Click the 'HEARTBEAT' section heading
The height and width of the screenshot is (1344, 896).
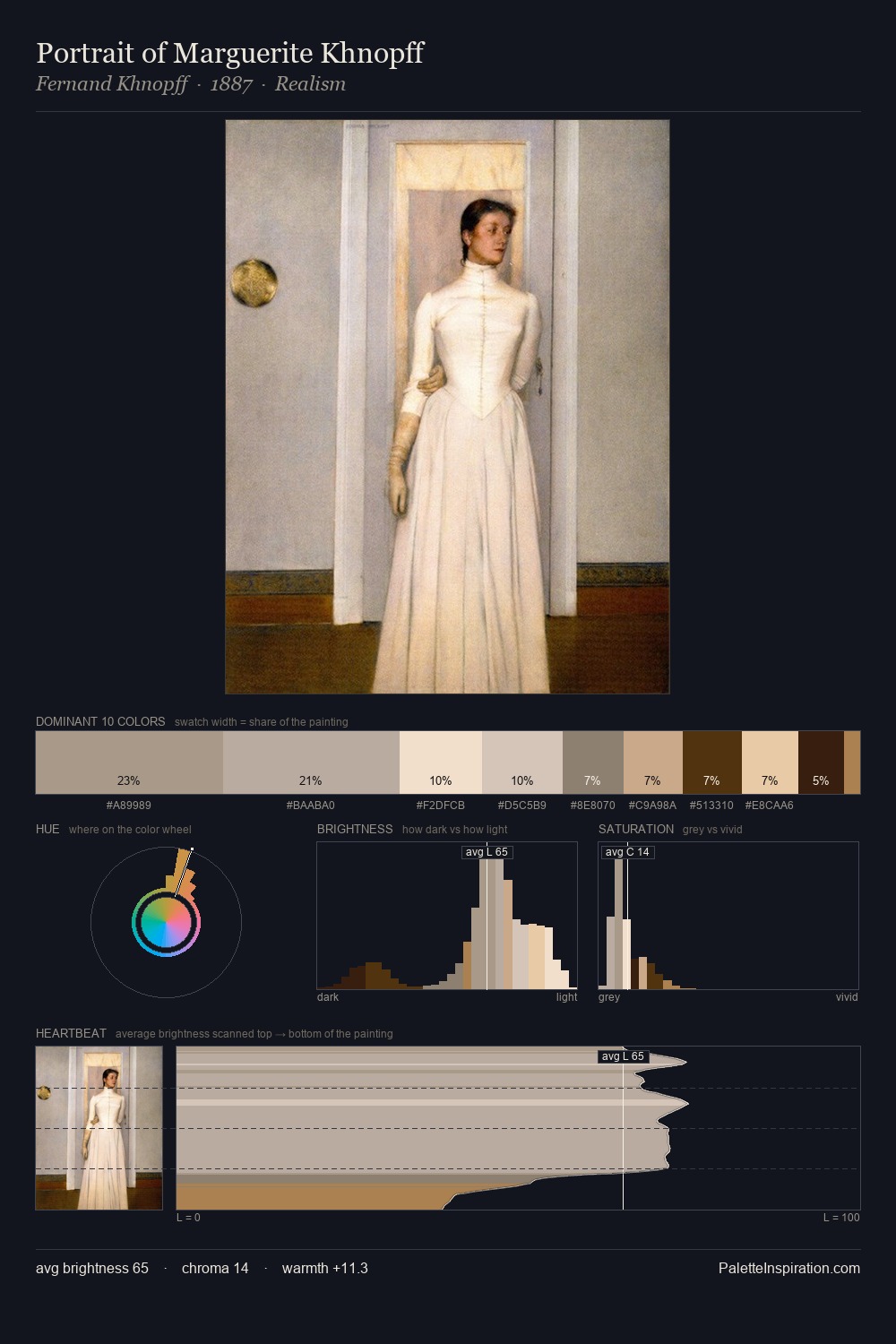71,1033
